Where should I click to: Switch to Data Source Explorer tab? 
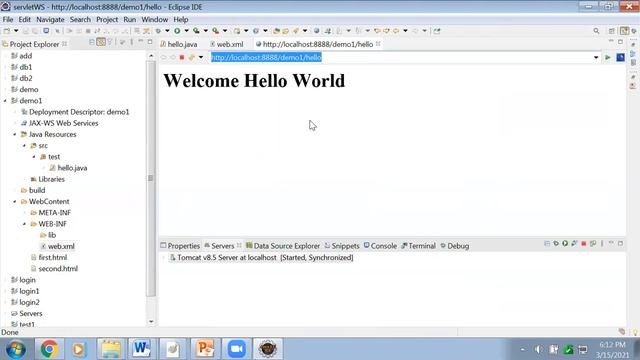tap(282, 246)
